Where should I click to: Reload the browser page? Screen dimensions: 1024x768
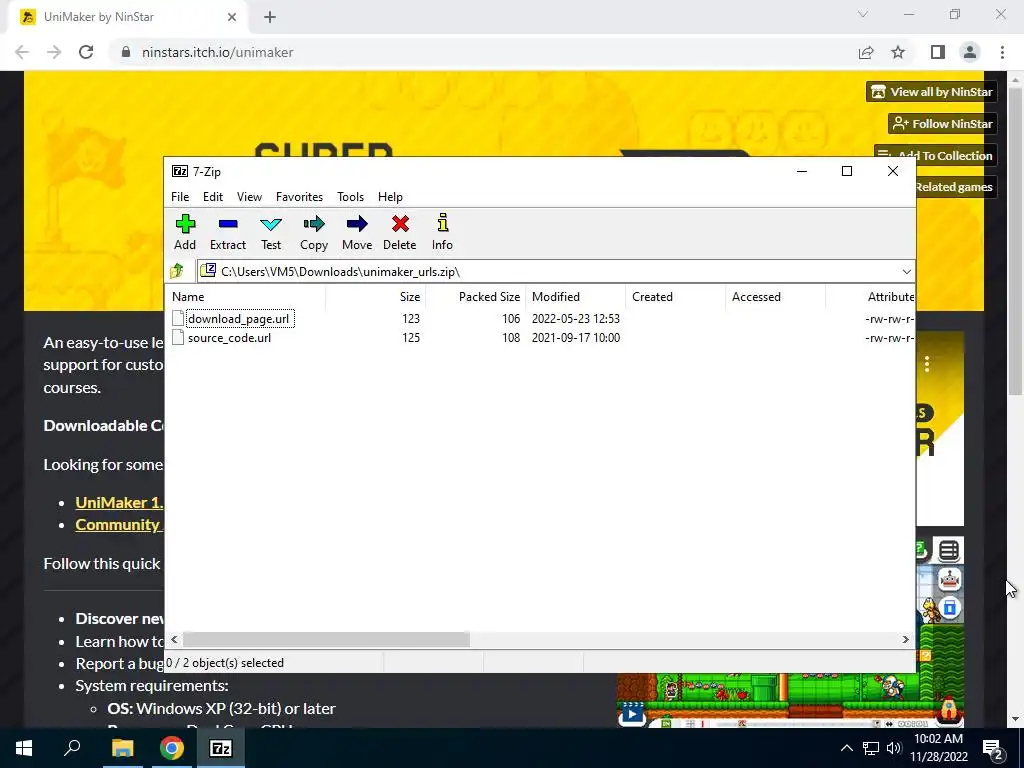[x=86, y=52]
